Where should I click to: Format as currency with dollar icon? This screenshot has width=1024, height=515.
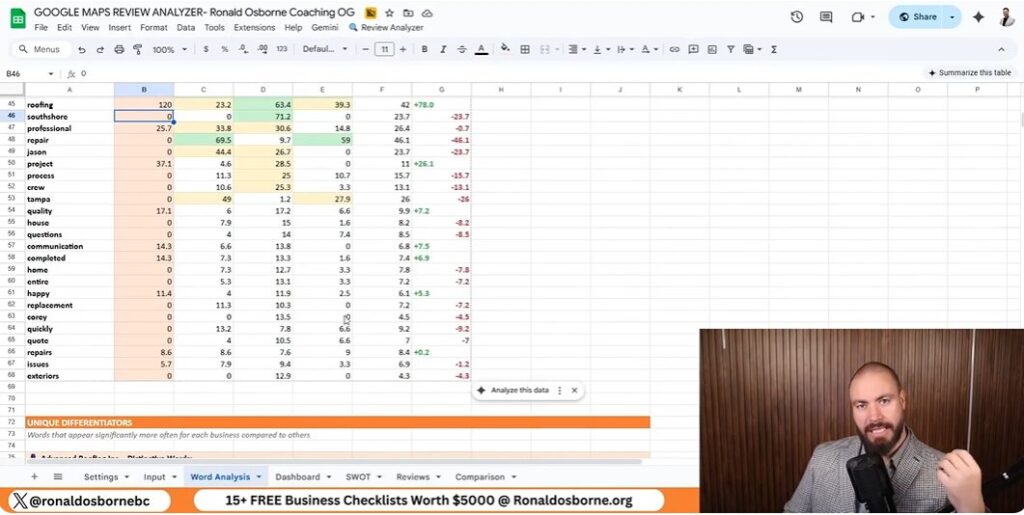pos(206,50)
